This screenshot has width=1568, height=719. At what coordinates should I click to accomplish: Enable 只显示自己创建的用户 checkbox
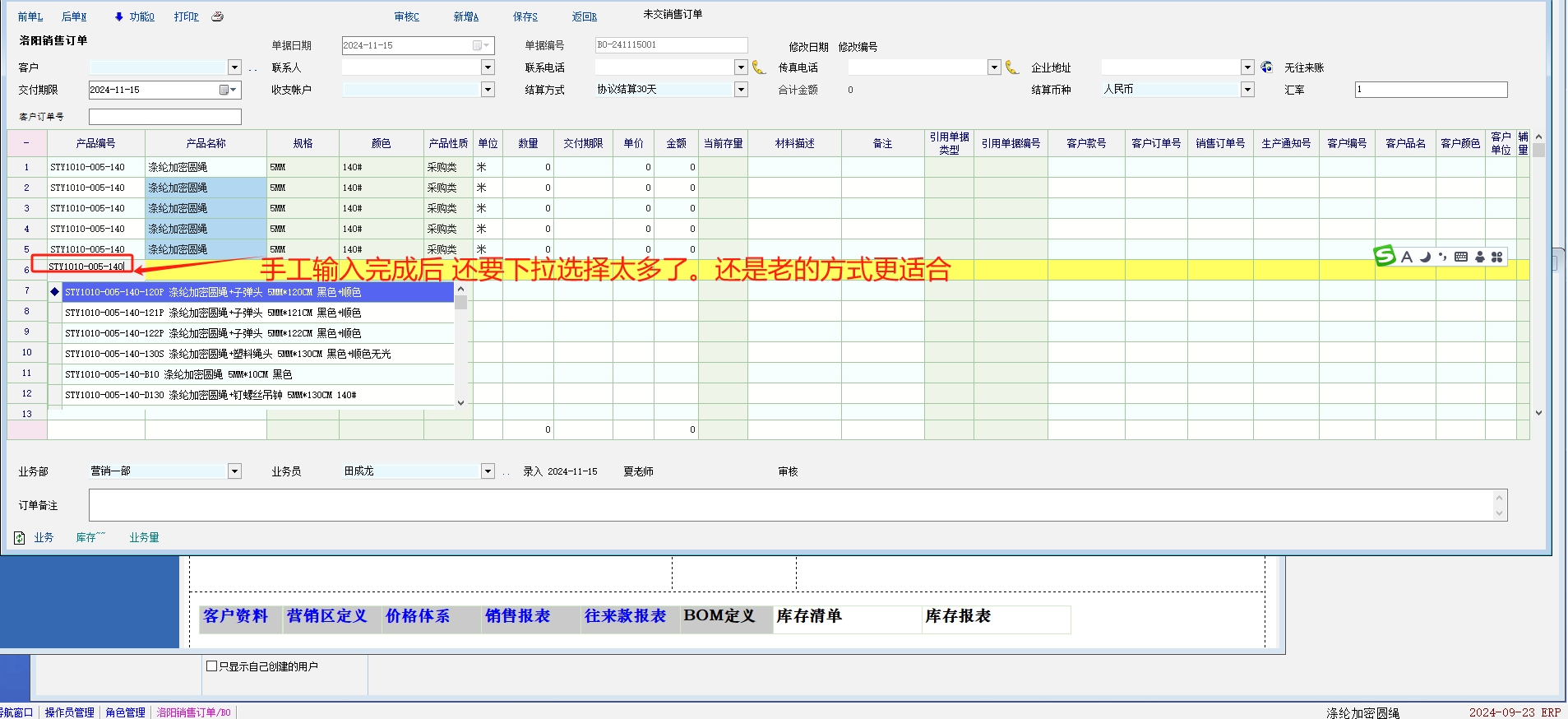[x=212, y=666]
